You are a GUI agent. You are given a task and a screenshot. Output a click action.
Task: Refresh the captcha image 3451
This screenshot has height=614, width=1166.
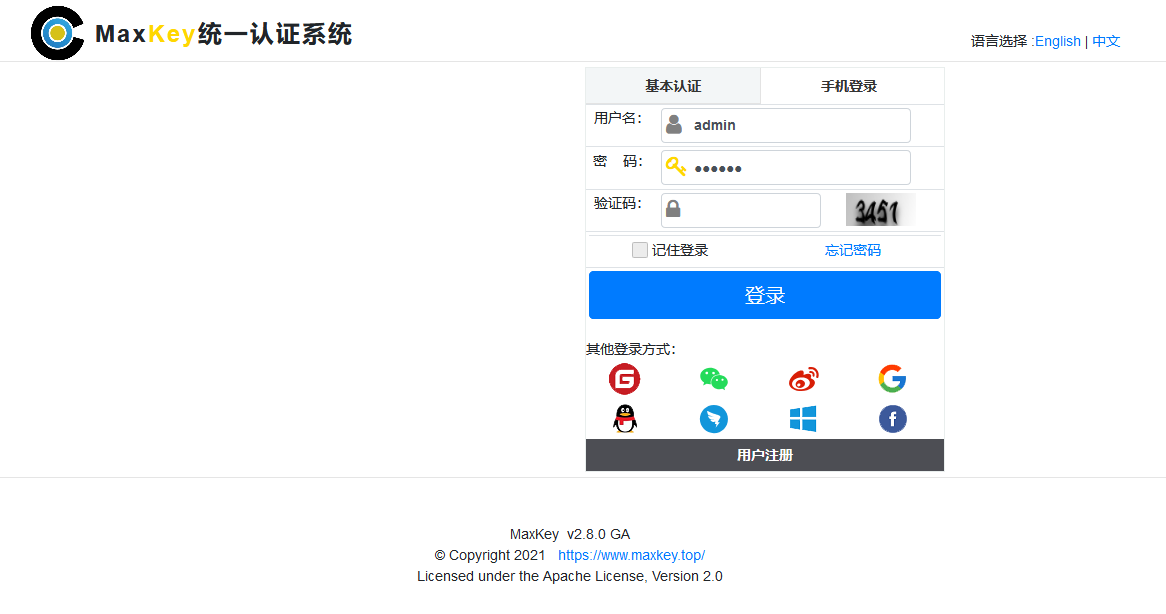[x=880, y=210]
